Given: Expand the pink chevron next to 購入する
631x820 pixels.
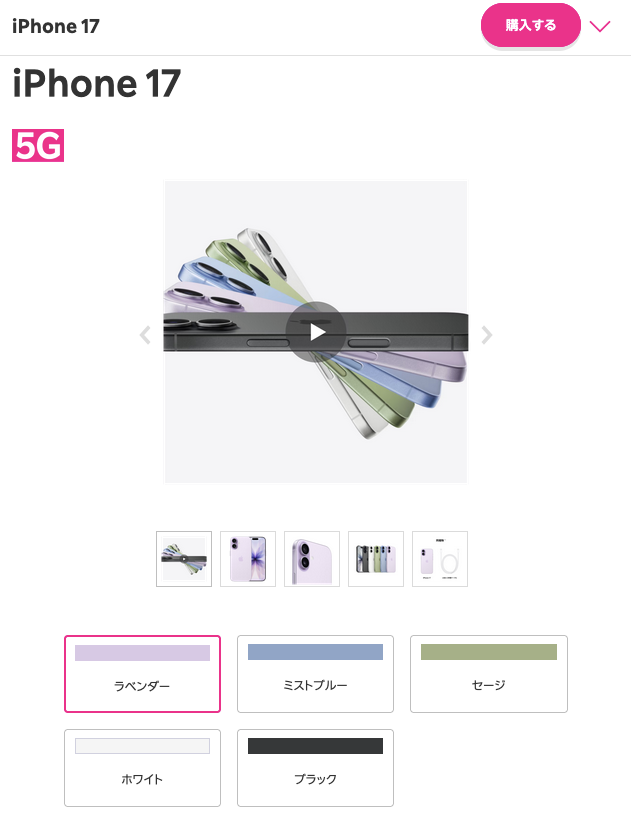Looking at the screenshot, I should [x=600, y=26].
